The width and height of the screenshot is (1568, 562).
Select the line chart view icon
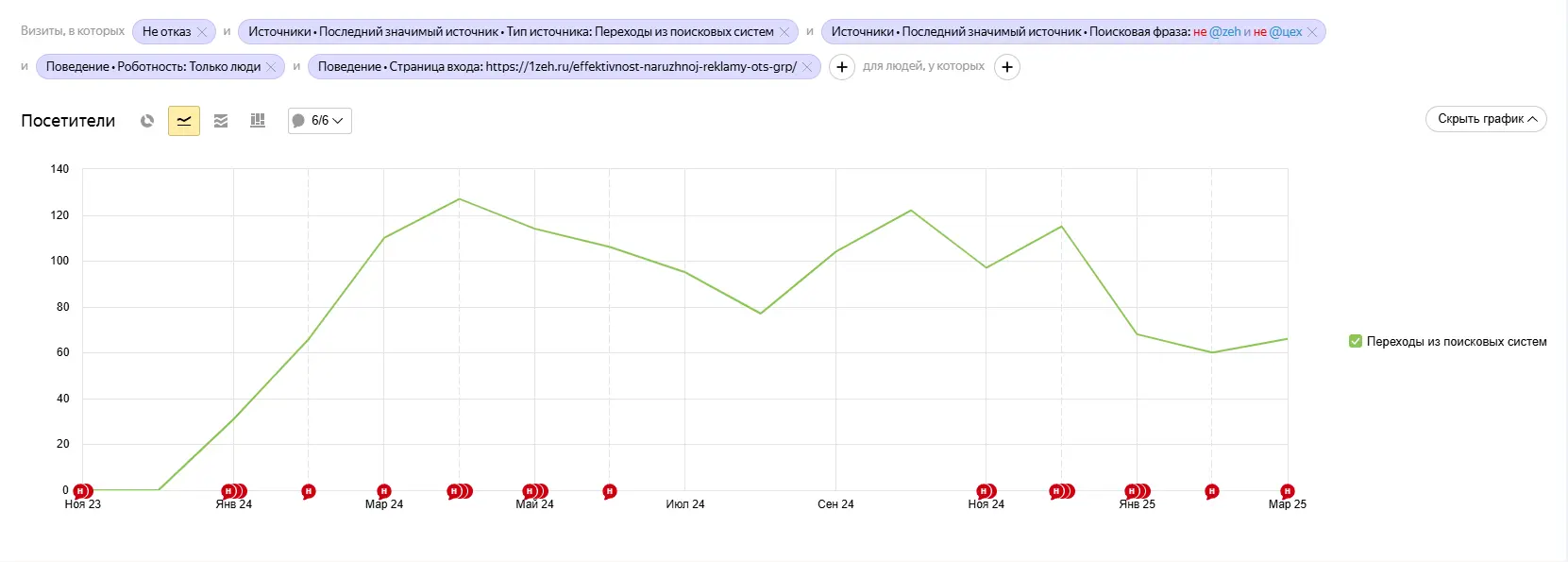coord(184,121)
